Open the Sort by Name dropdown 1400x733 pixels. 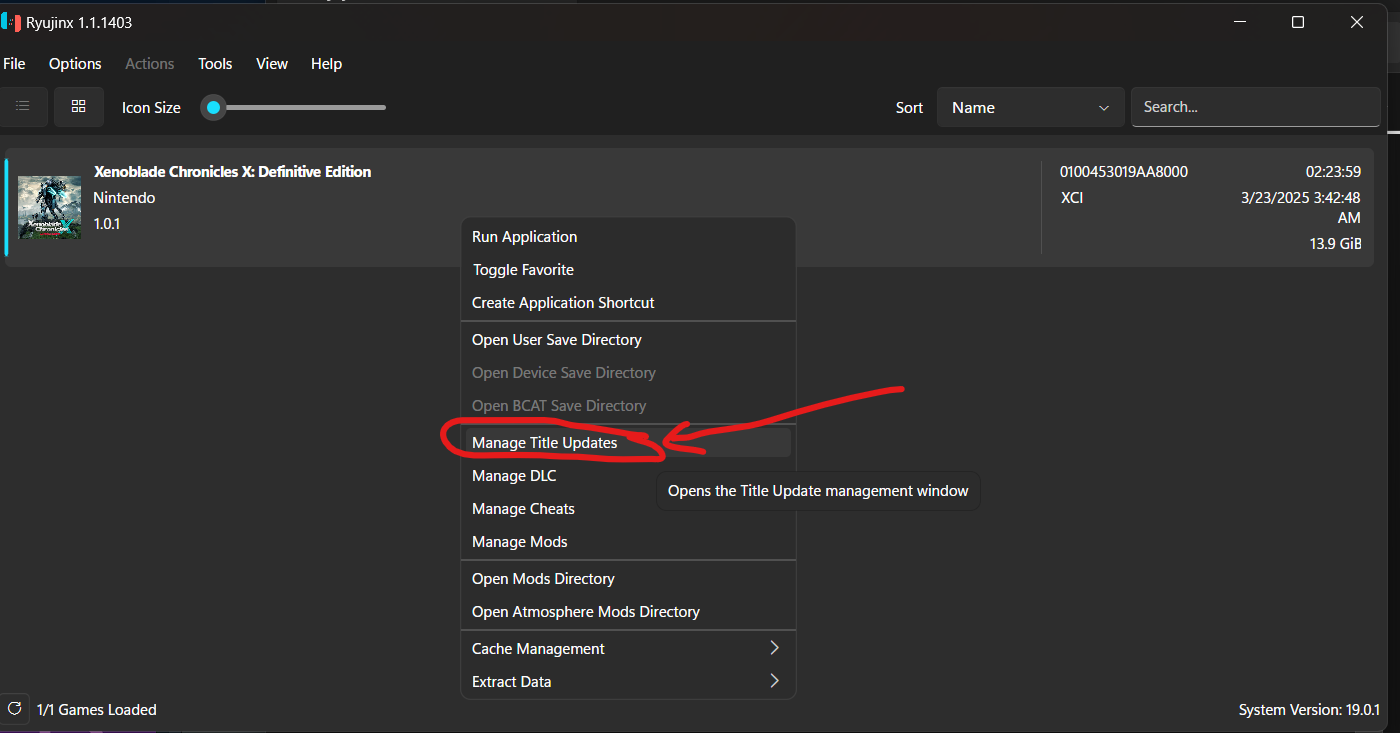pos(1030,107)
